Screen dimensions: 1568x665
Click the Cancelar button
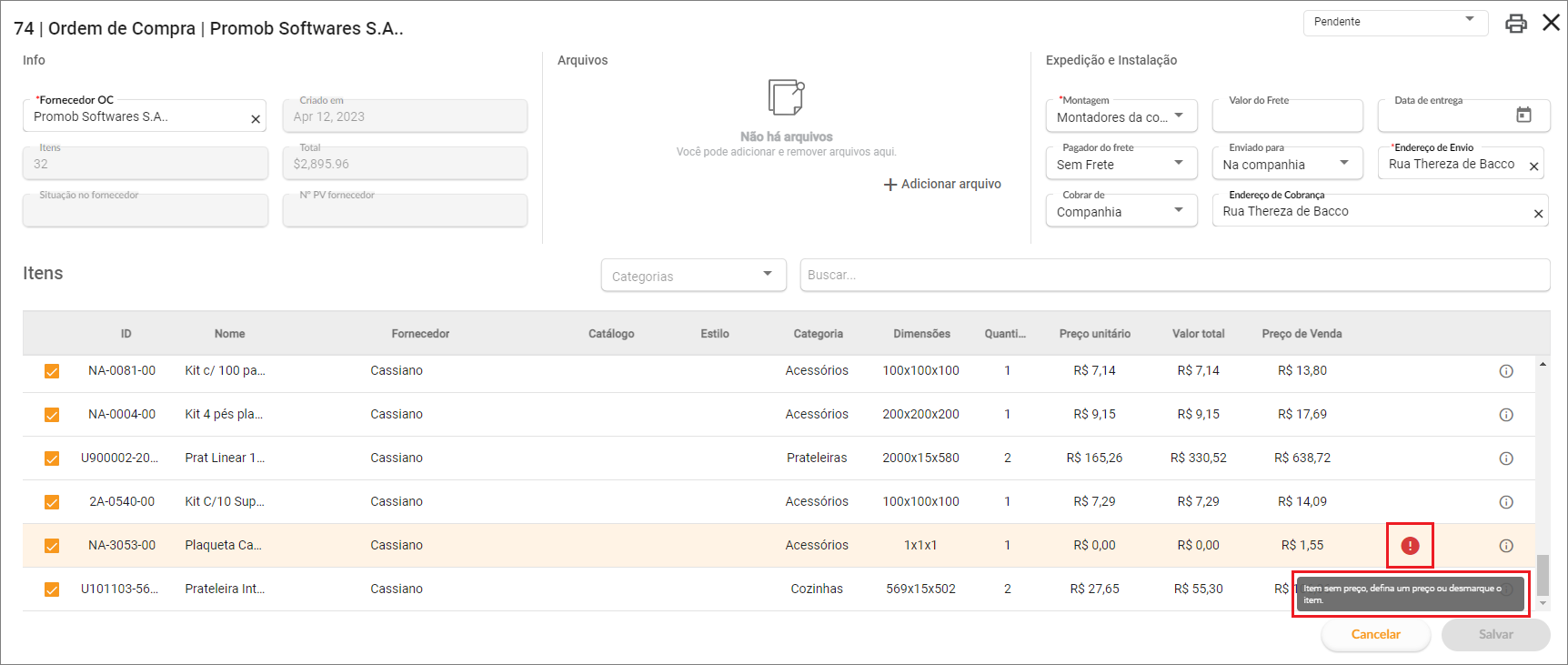point(1375,635)
